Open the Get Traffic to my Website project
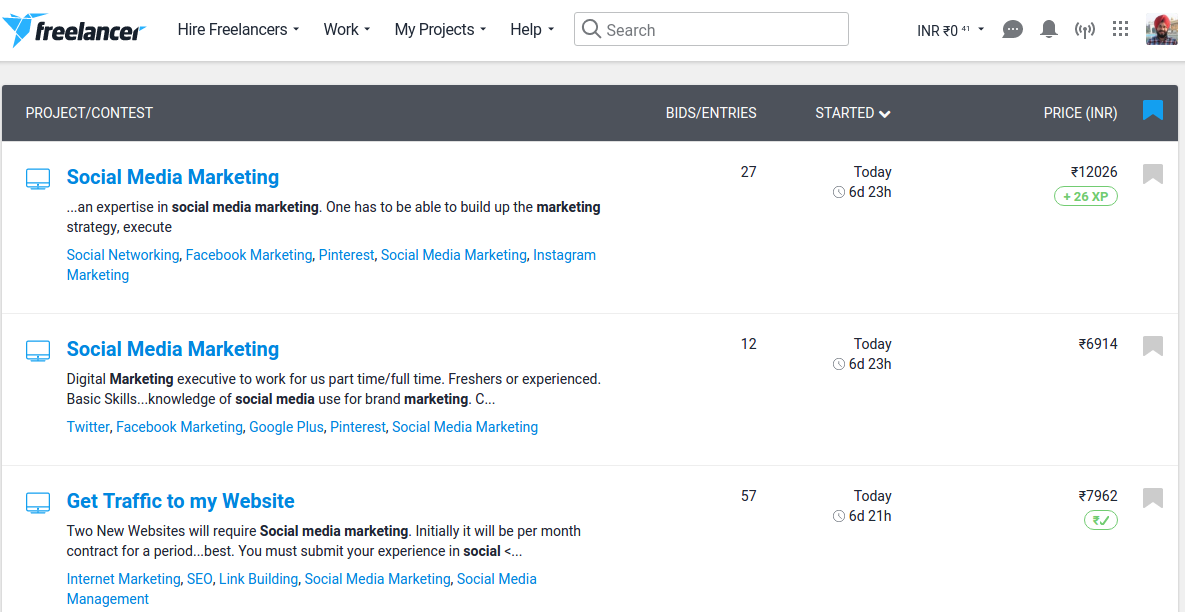The width and height of the screenshot is (1185, 612). (x=180, y=500)
